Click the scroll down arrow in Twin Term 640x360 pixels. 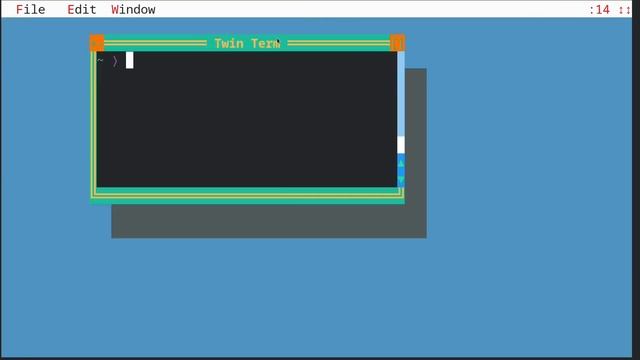tap(401, 179)
